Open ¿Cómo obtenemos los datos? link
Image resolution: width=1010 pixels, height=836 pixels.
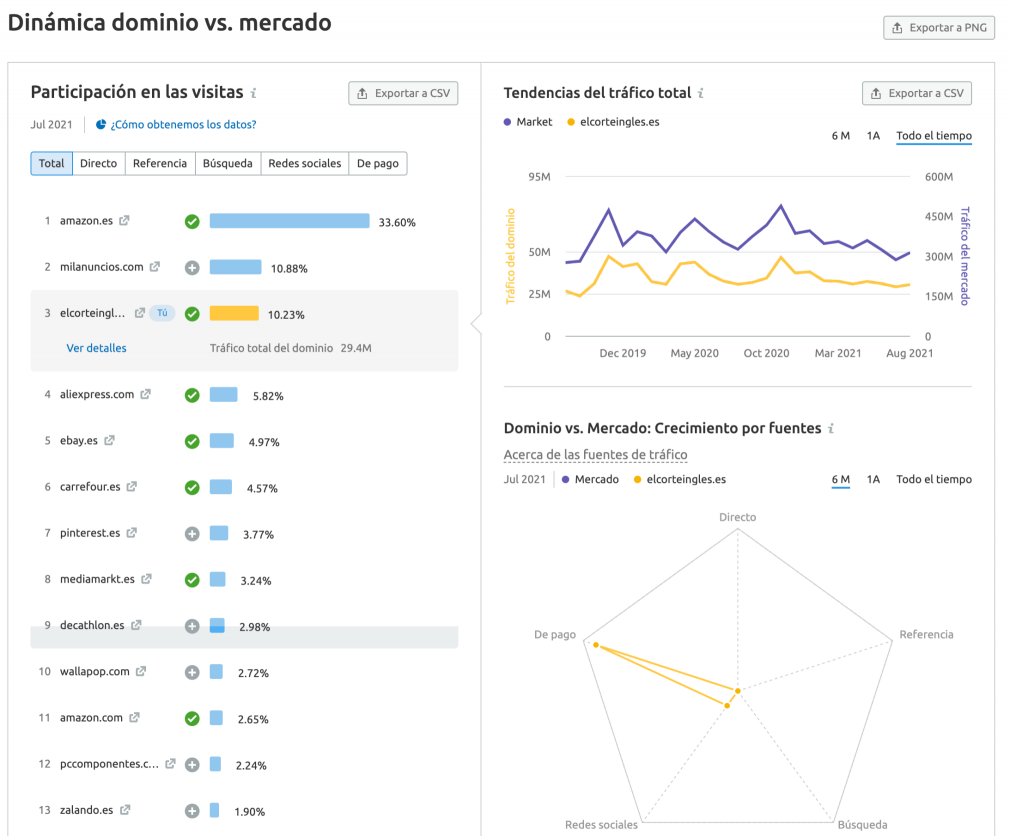pos(184,124)
